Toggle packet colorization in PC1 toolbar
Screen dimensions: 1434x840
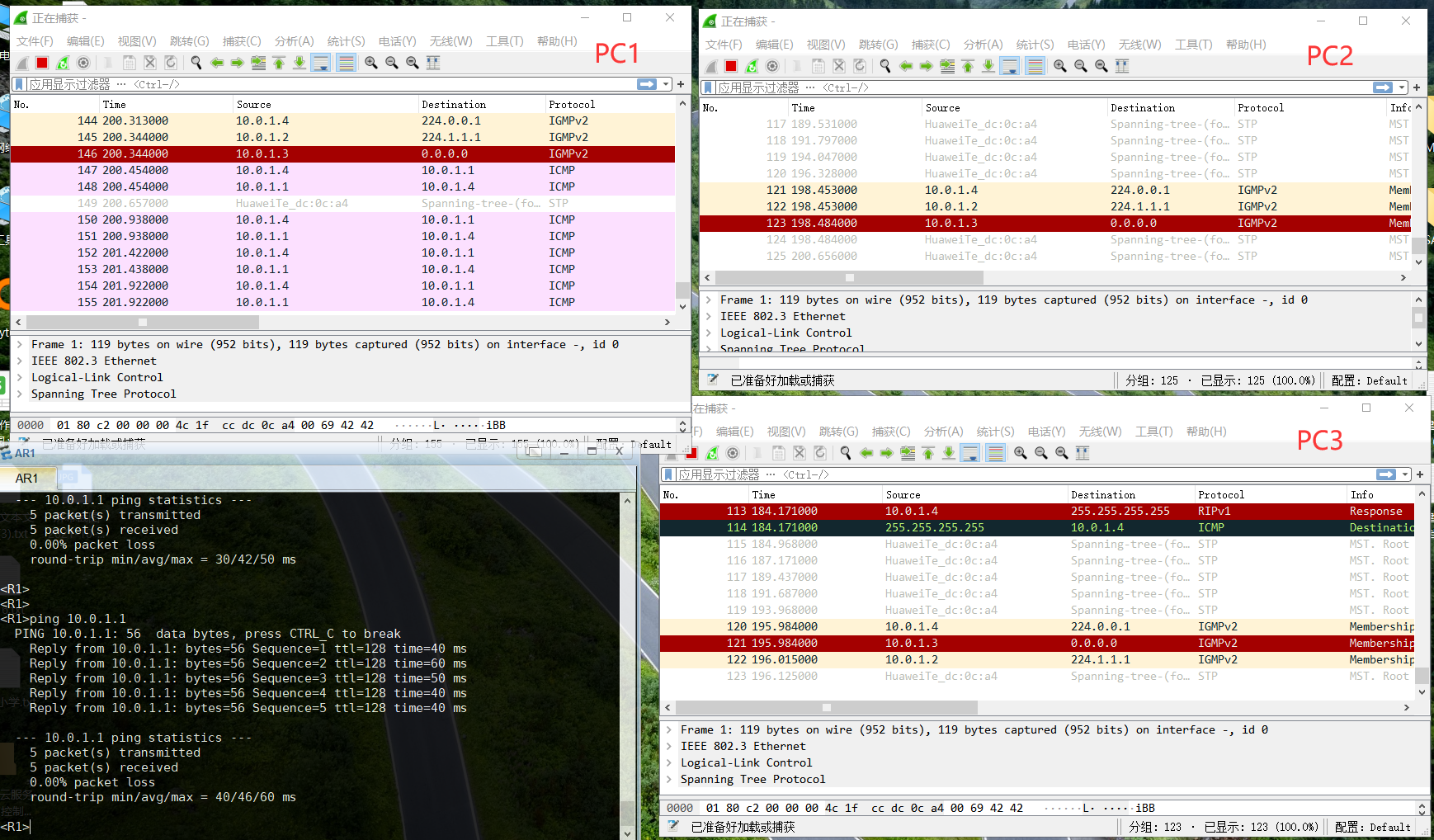tap(347, 63)
